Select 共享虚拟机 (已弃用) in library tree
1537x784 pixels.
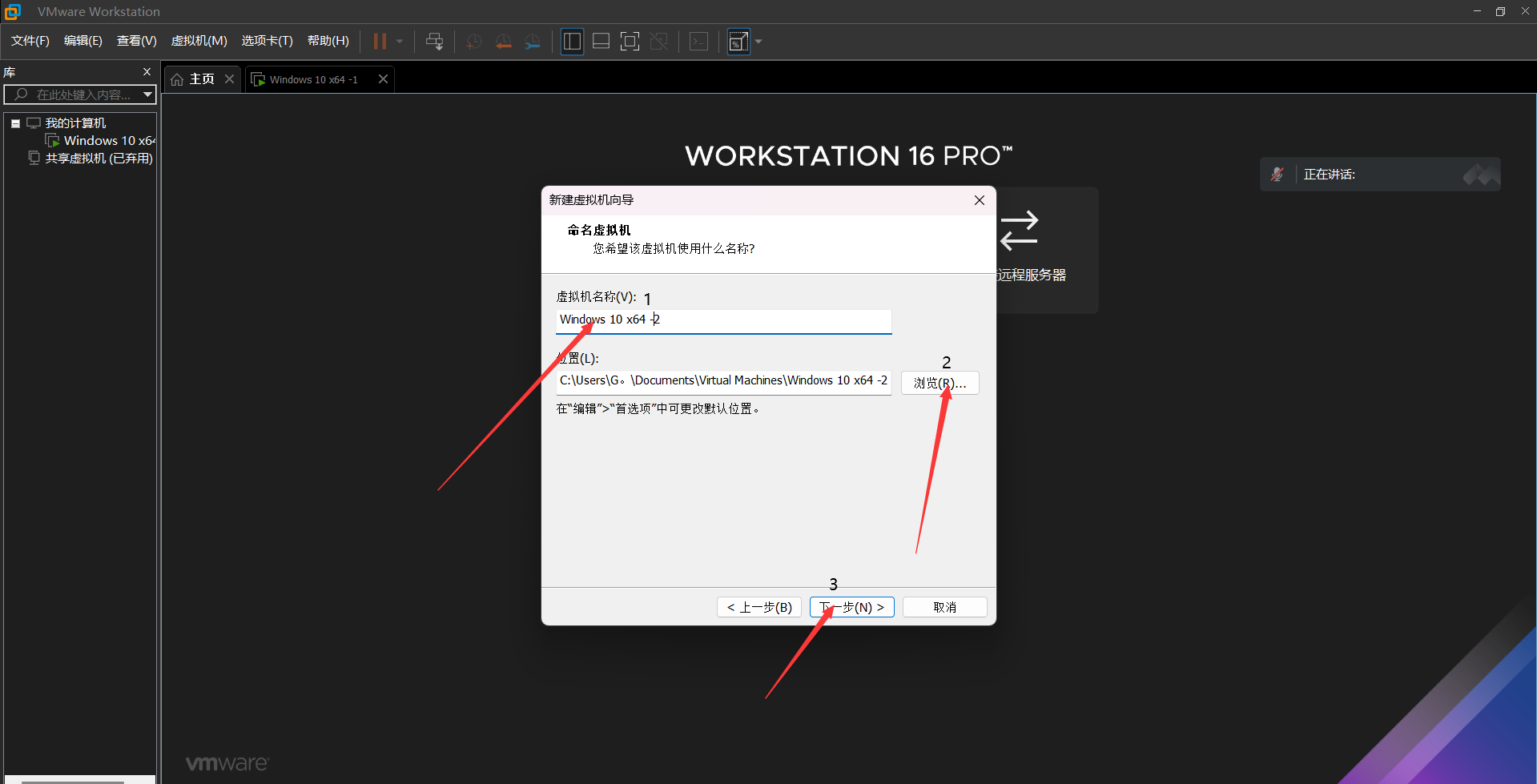(99, 159)
